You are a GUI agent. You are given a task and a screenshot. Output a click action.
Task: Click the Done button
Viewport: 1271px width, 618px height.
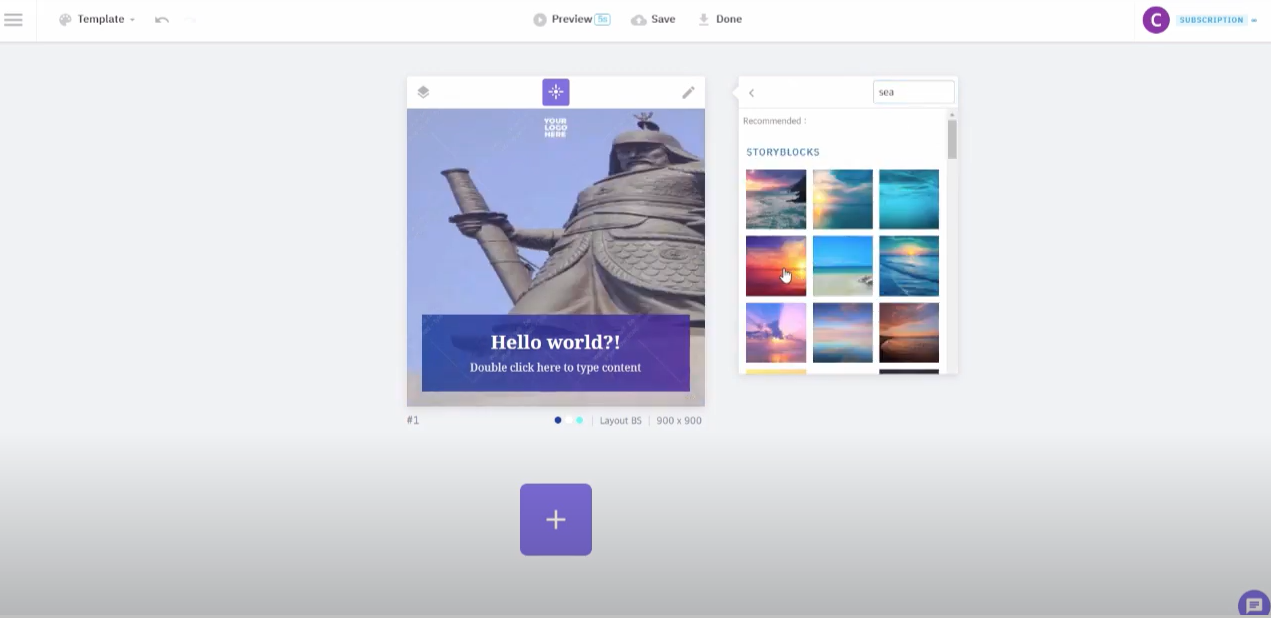(728, 18)
